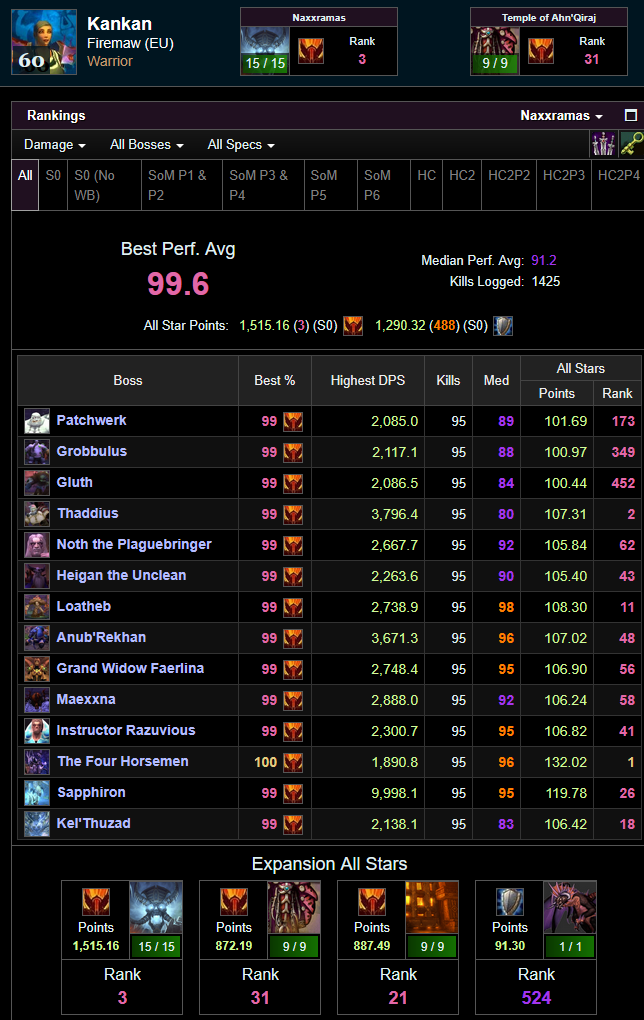Open the Naxxramas zone dropdown

561,116
